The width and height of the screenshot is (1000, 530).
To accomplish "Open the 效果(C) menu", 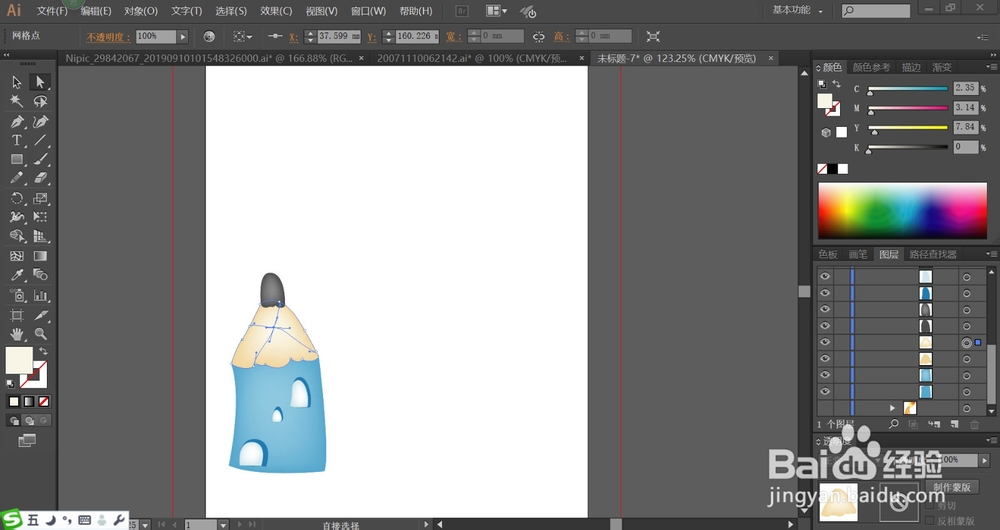I will (276, 11).
